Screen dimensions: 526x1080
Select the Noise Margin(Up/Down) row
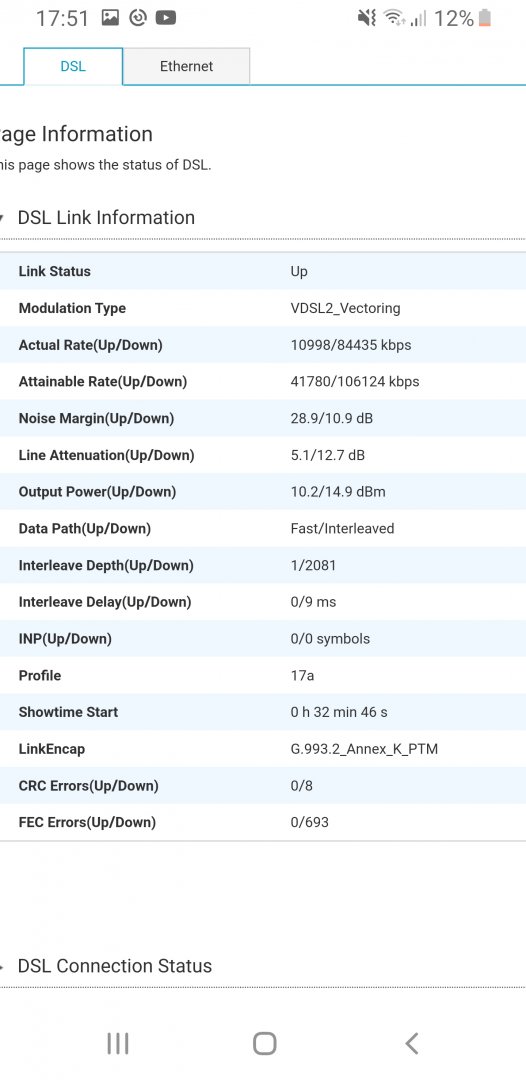click(263, 418)
